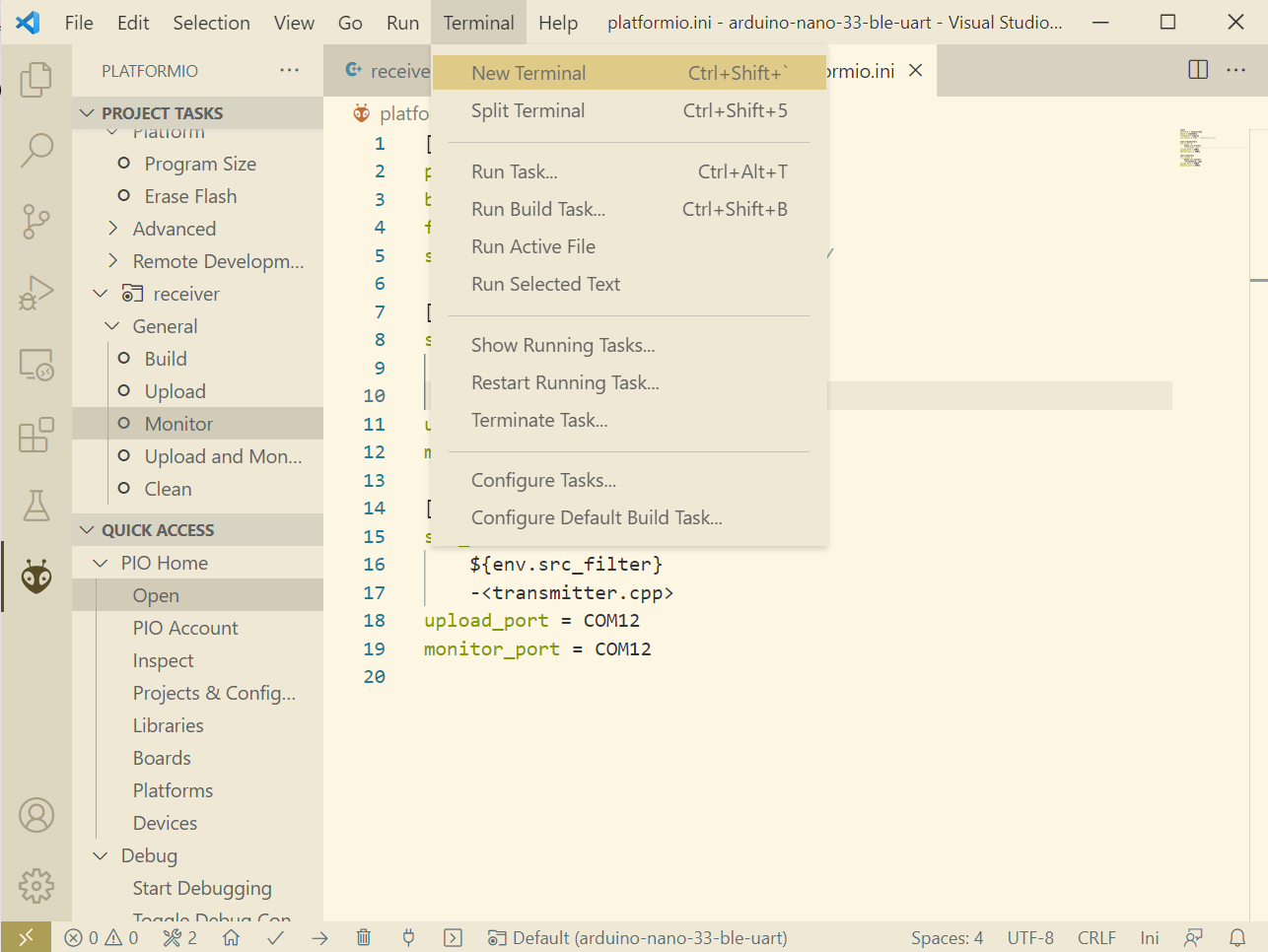The height and width of the screenshot is (952, 1268).
Task: Click the PlatformIO Home icon in status bar
Action: tap(231, 937)
